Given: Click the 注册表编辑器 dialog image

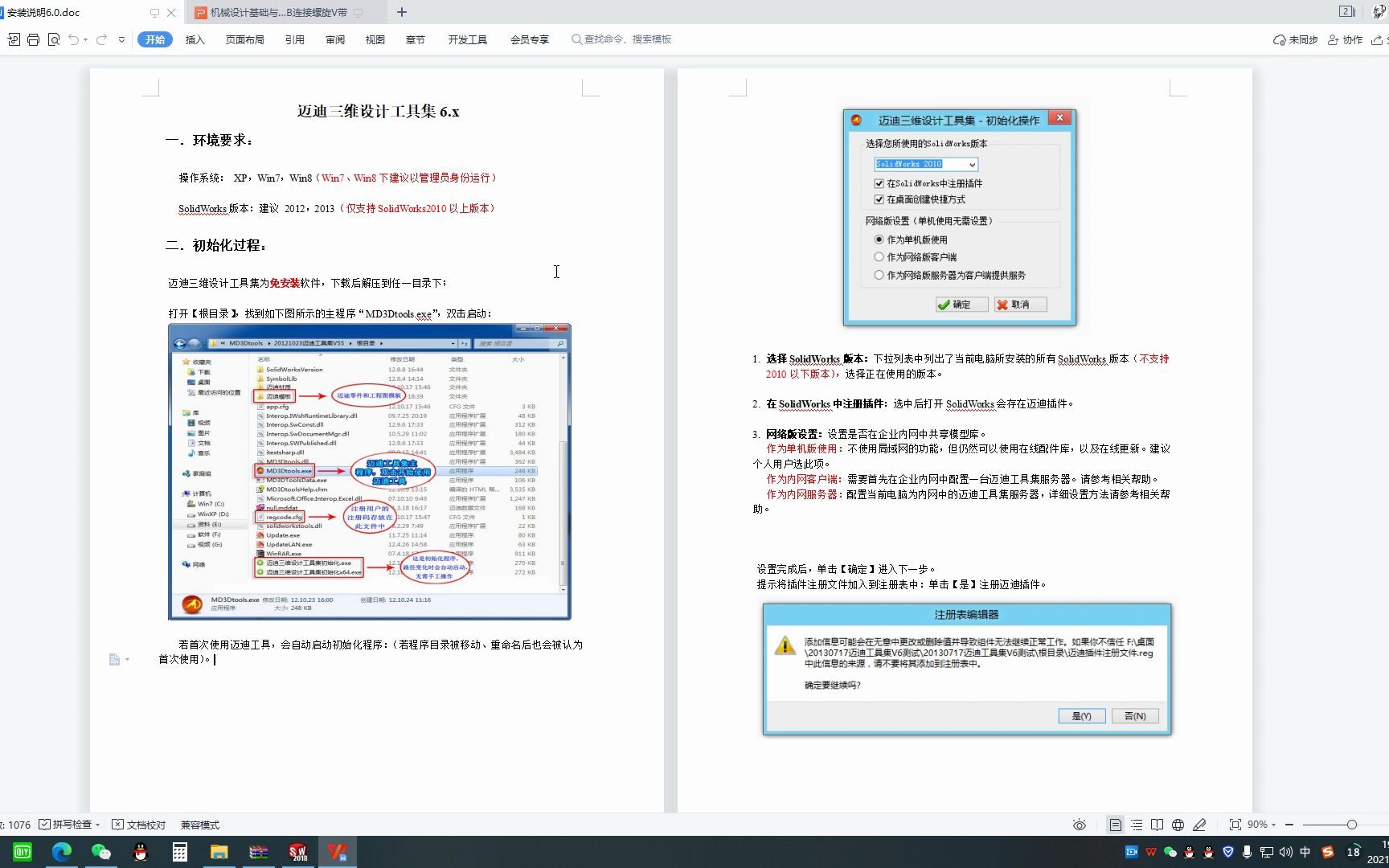Looking at the screenshot, I should [x=967, y=669].
